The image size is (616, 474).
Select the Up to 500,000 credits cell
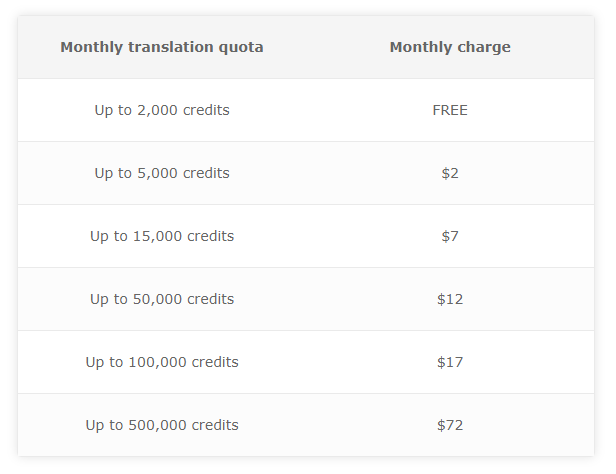[x=162, y=425]
